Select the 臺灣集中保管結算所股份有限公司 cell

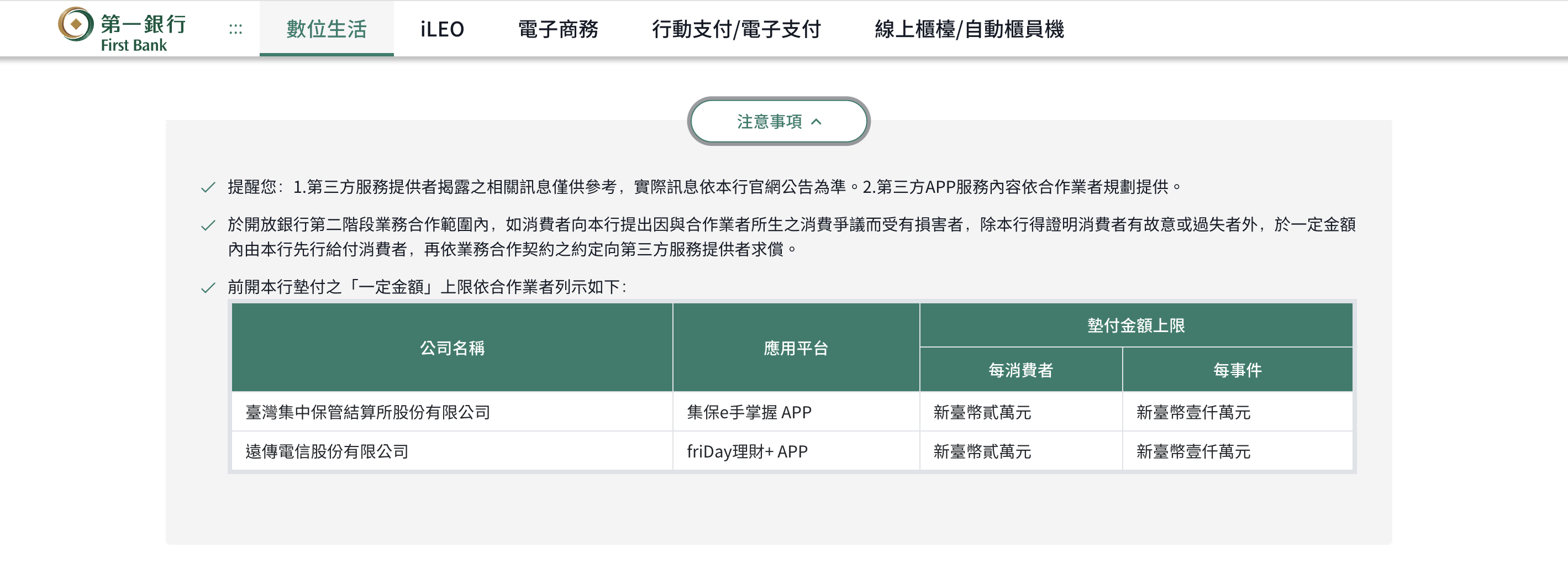click(x=367, y=412)
